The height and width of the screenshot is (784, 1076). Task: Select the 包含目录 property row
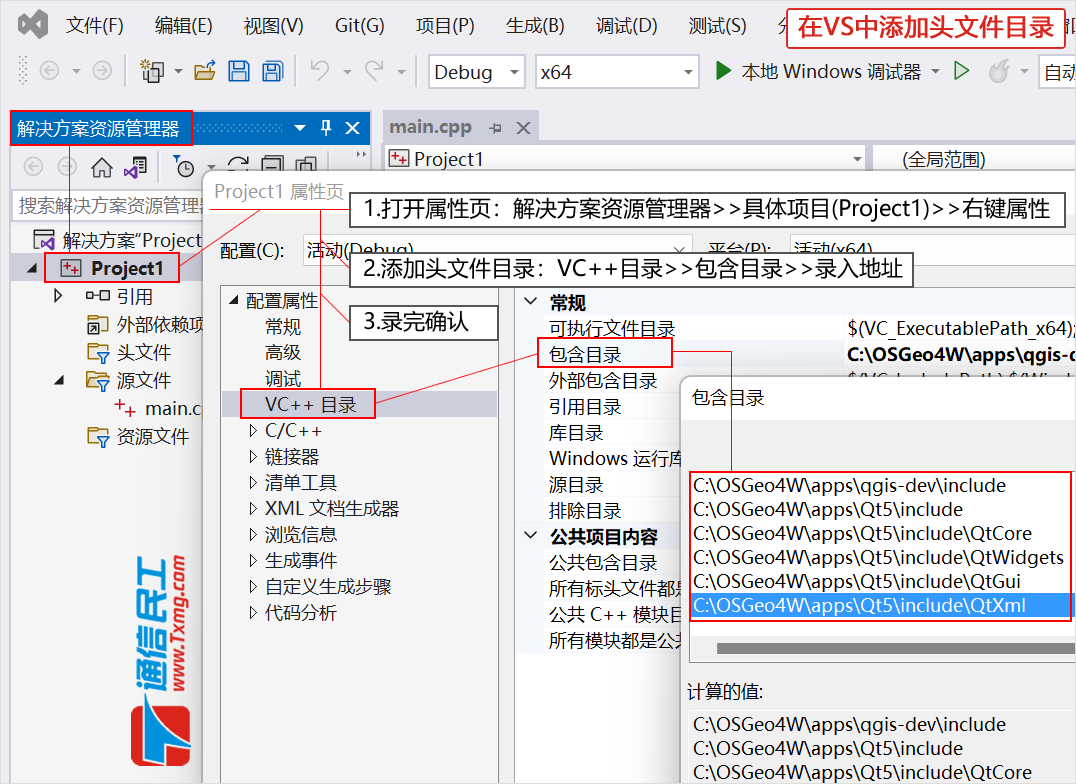pyautogui.click(x=585, y=354)
